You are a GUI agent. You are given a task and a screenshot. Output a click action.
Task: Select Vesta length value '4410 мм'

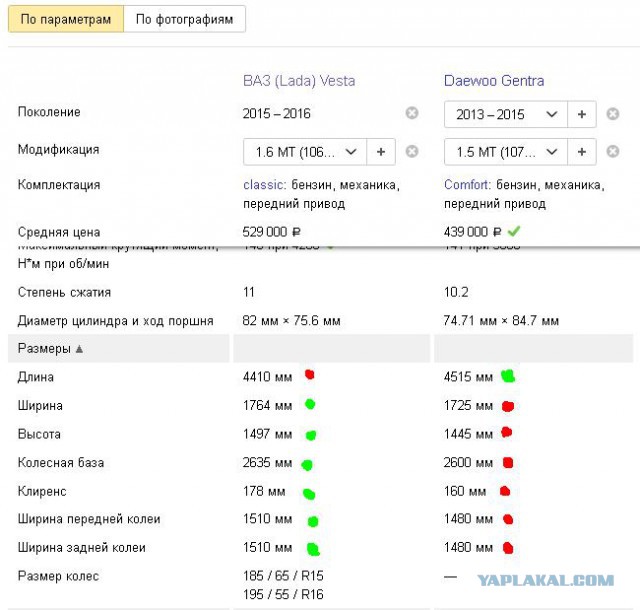[267, 376]
